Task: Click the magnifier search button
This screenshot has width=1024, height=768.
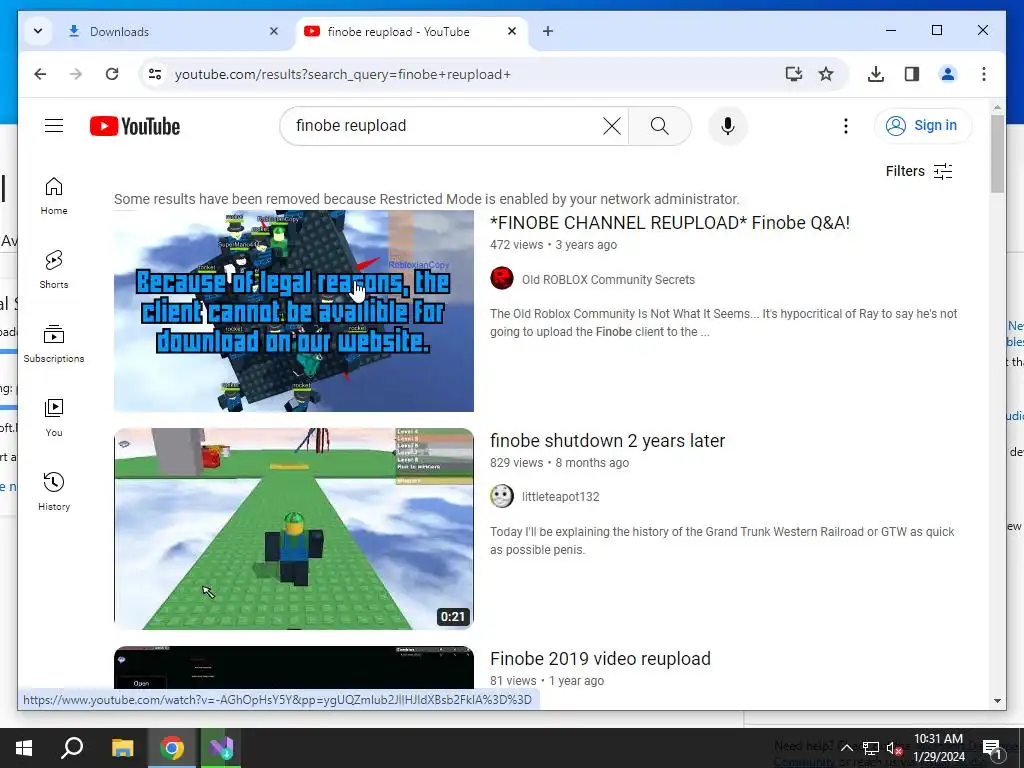Action: click(x=660, y=125)
